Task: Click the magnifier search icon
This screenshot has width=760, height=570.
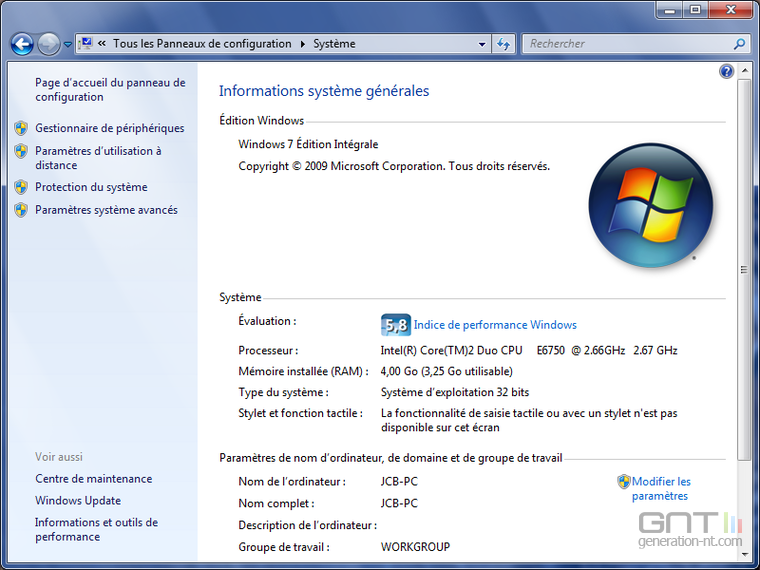Action: point(739,44)
